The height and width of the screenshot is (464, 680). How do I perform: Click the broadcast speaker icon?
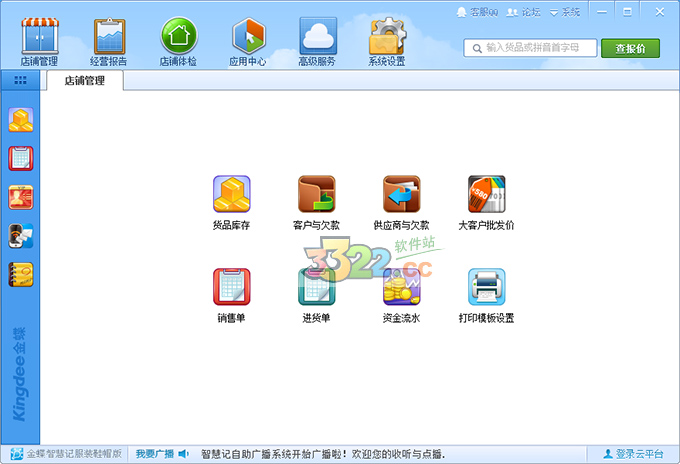click(x=184, y=454)
